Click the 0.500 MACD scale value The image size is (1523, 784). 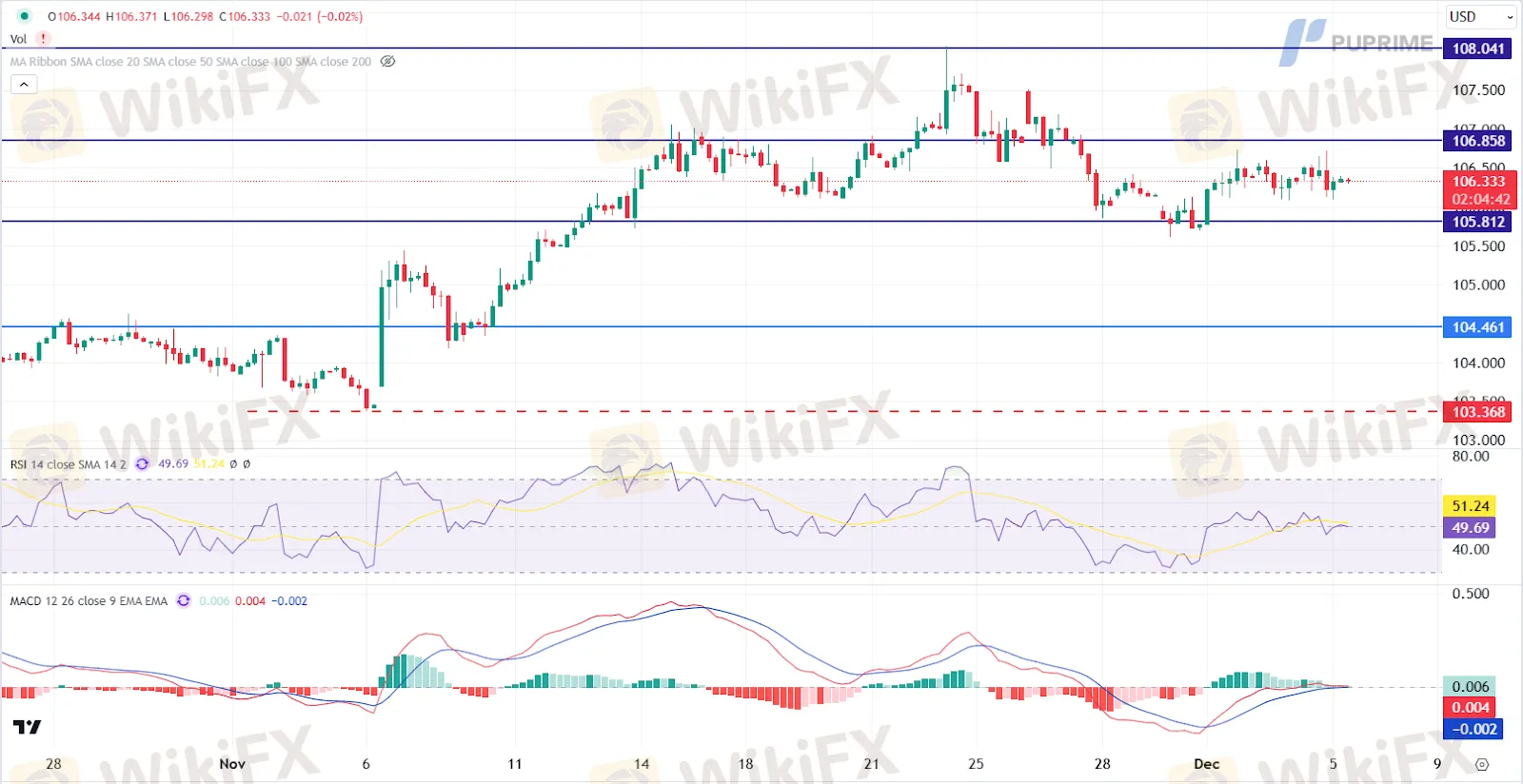tap(1471, 594)
